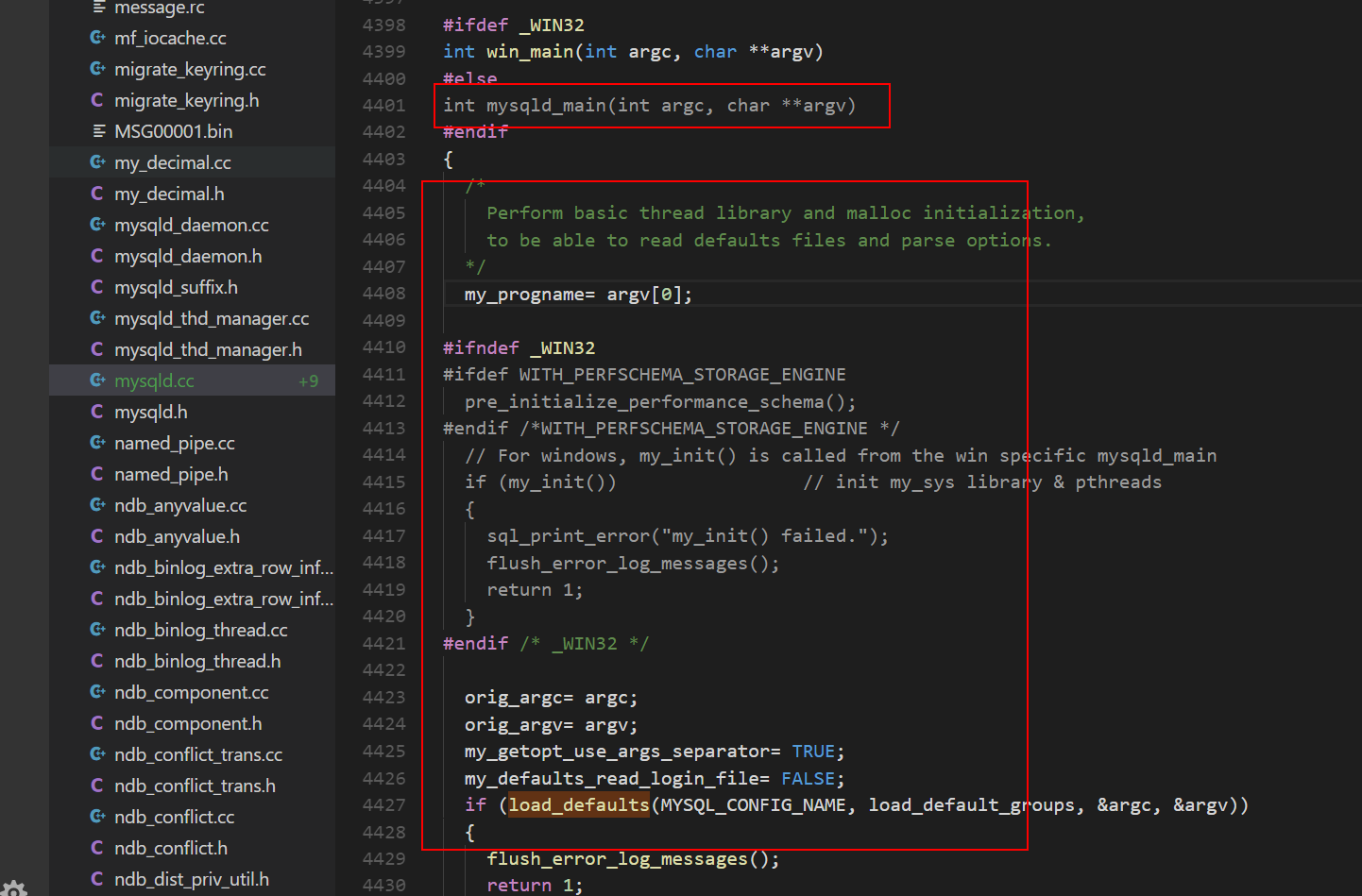This screenshot has height=896, width=1362.
Task: Click the C++ icon next to ndb_binlog_thread.cc
Action: [x=98, y=630]
